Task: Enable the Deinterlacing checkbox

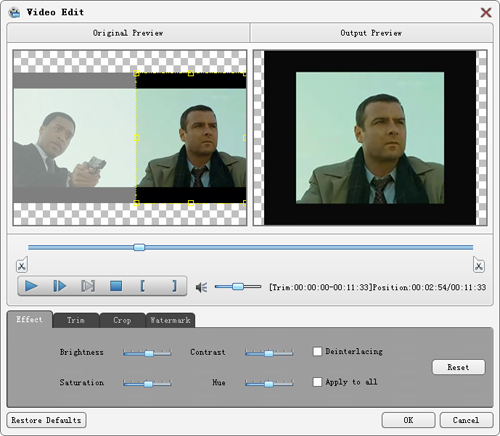Action: [x=317, y=351]
